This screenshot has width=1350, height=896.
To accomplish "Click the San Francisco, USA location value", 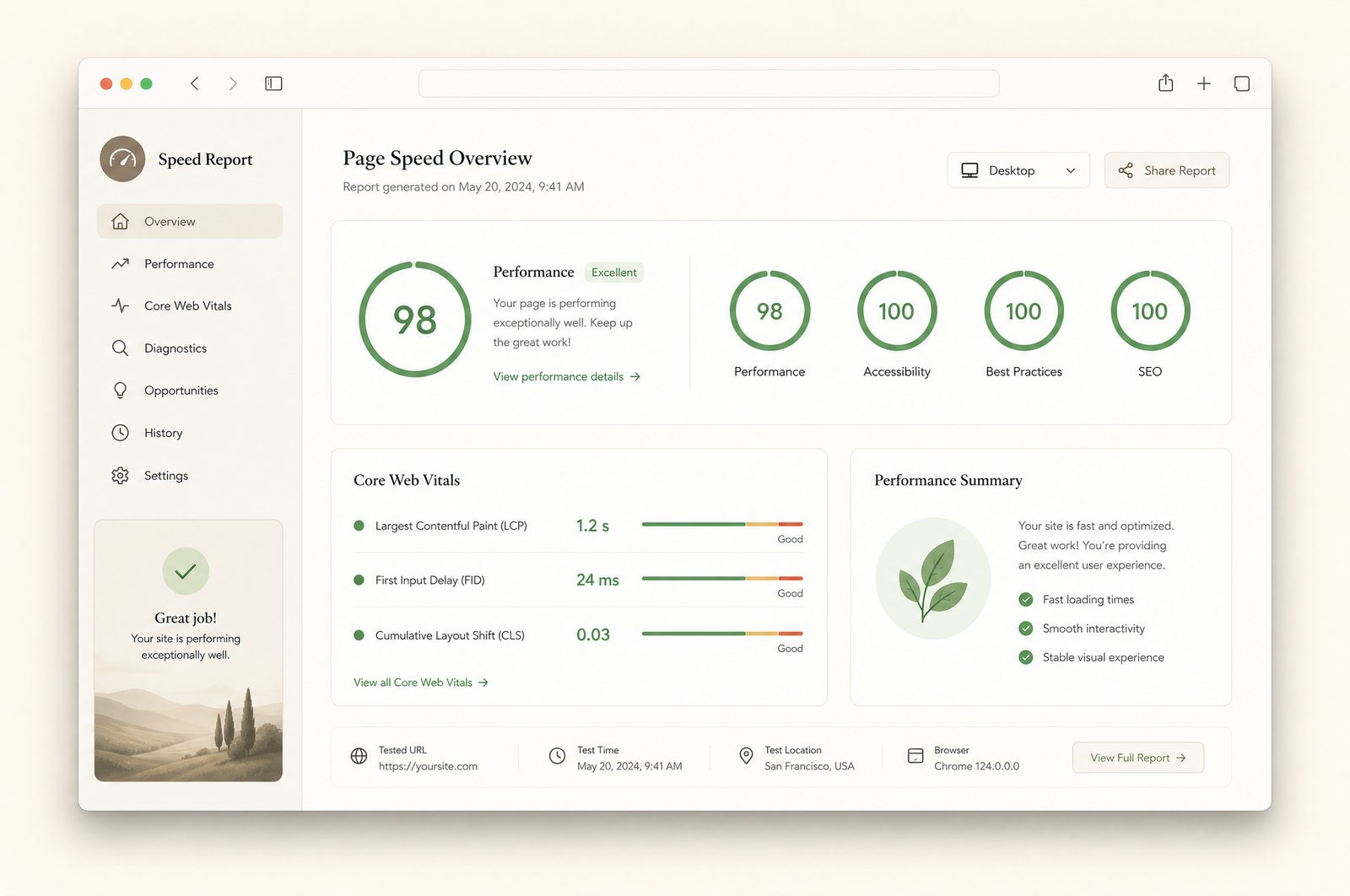I will point(809,766).
